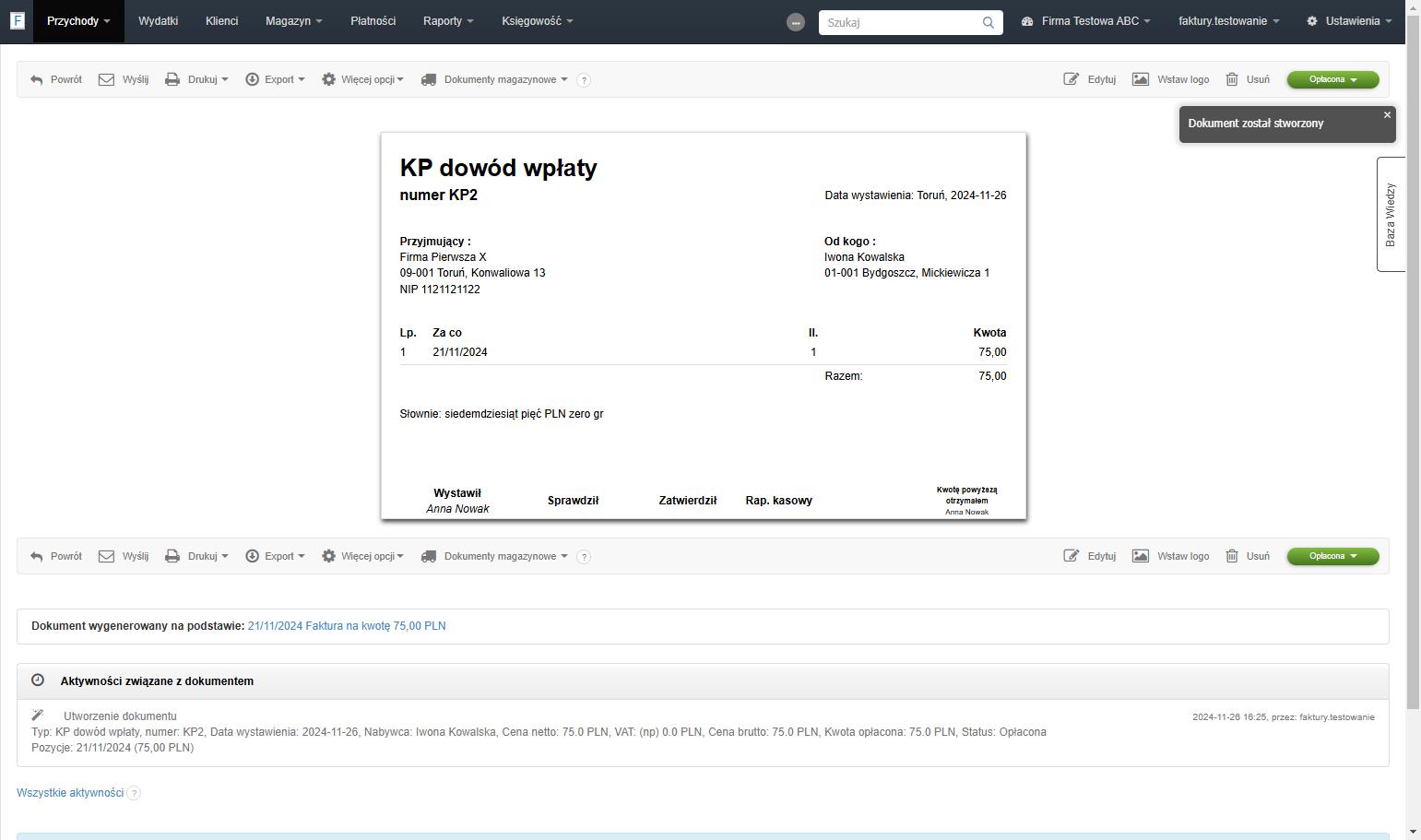Open the Przychody dropdown menu
This screenshot has height=840, width=1421.
[78, 21]
